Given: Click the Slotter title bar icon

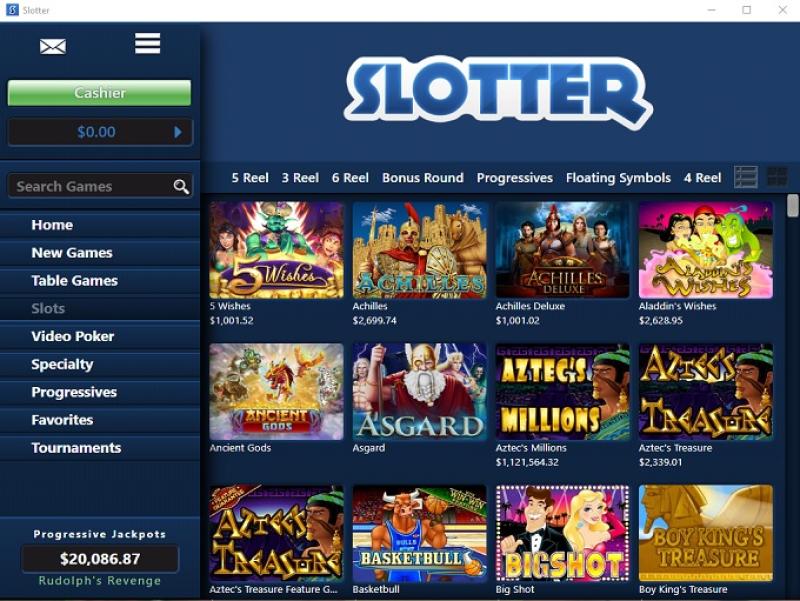Looking at the screenshot, I should (12, 10).
